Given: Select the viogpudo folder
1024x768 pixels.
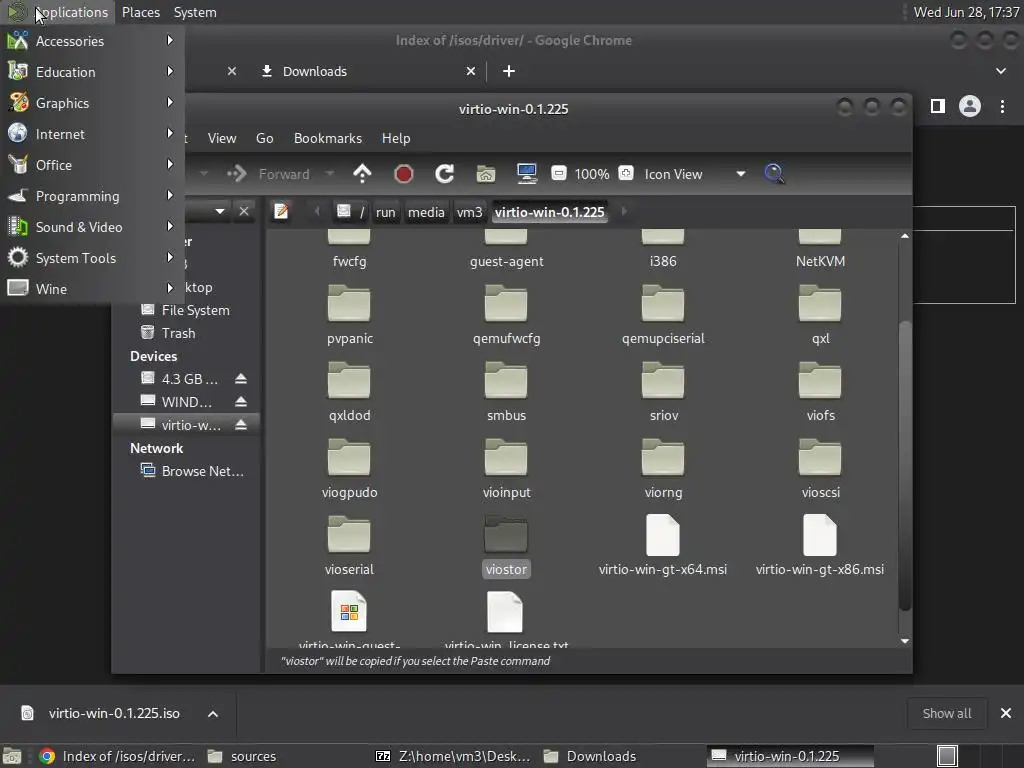Looking at the screenshot, I should pos(349,469).
